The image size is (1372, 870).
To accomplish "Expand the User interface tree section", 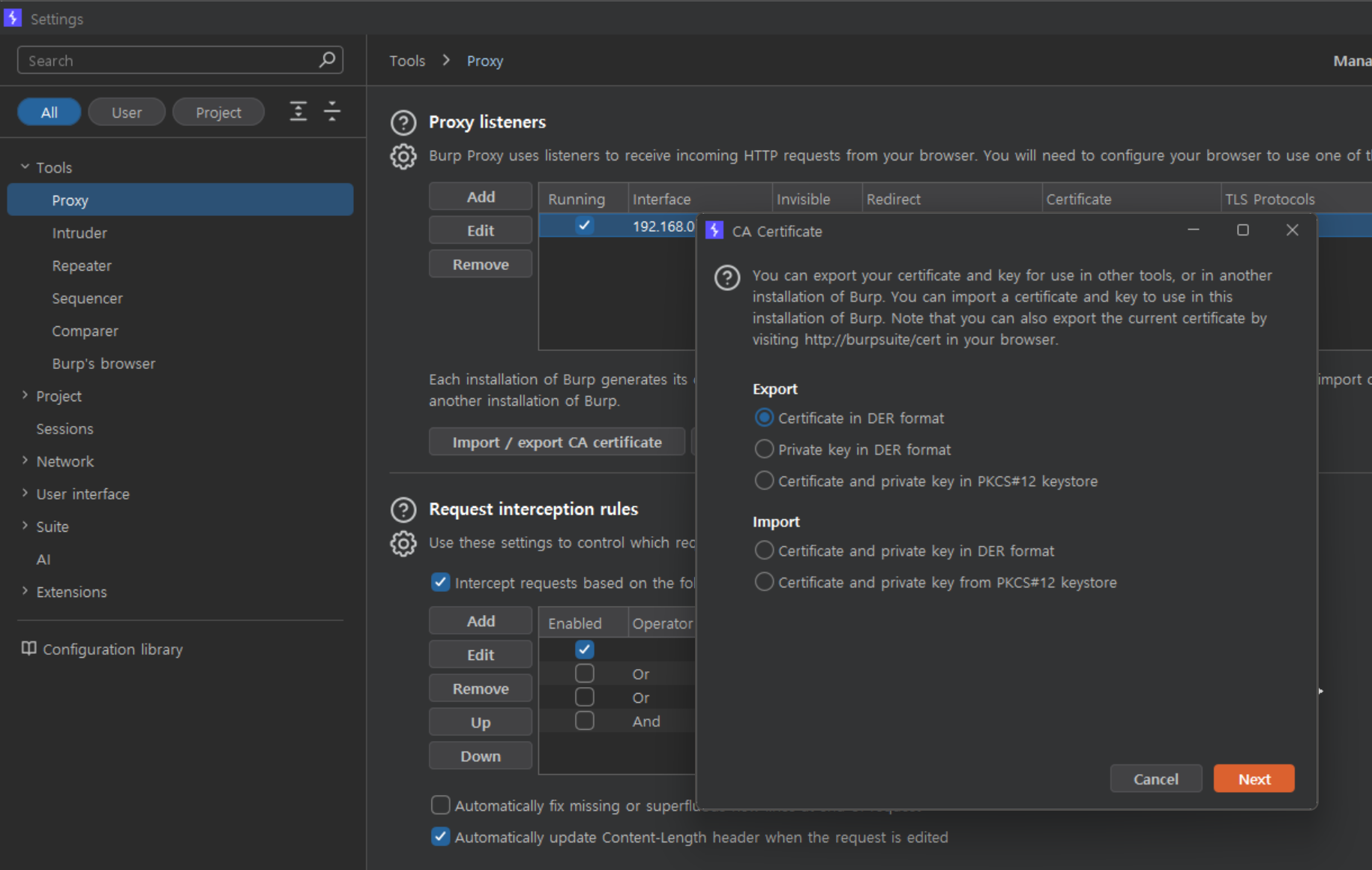I will point(25,493).
